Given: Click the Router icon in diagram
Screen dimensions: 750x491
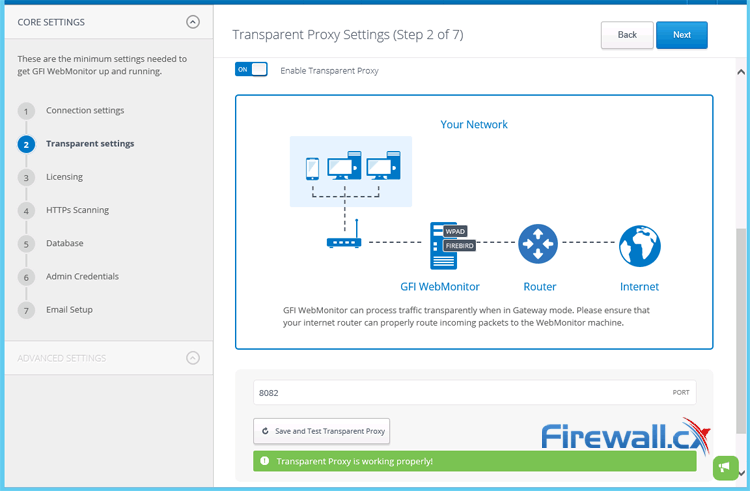Looking at the screenshot, I should tap(538, 244).
